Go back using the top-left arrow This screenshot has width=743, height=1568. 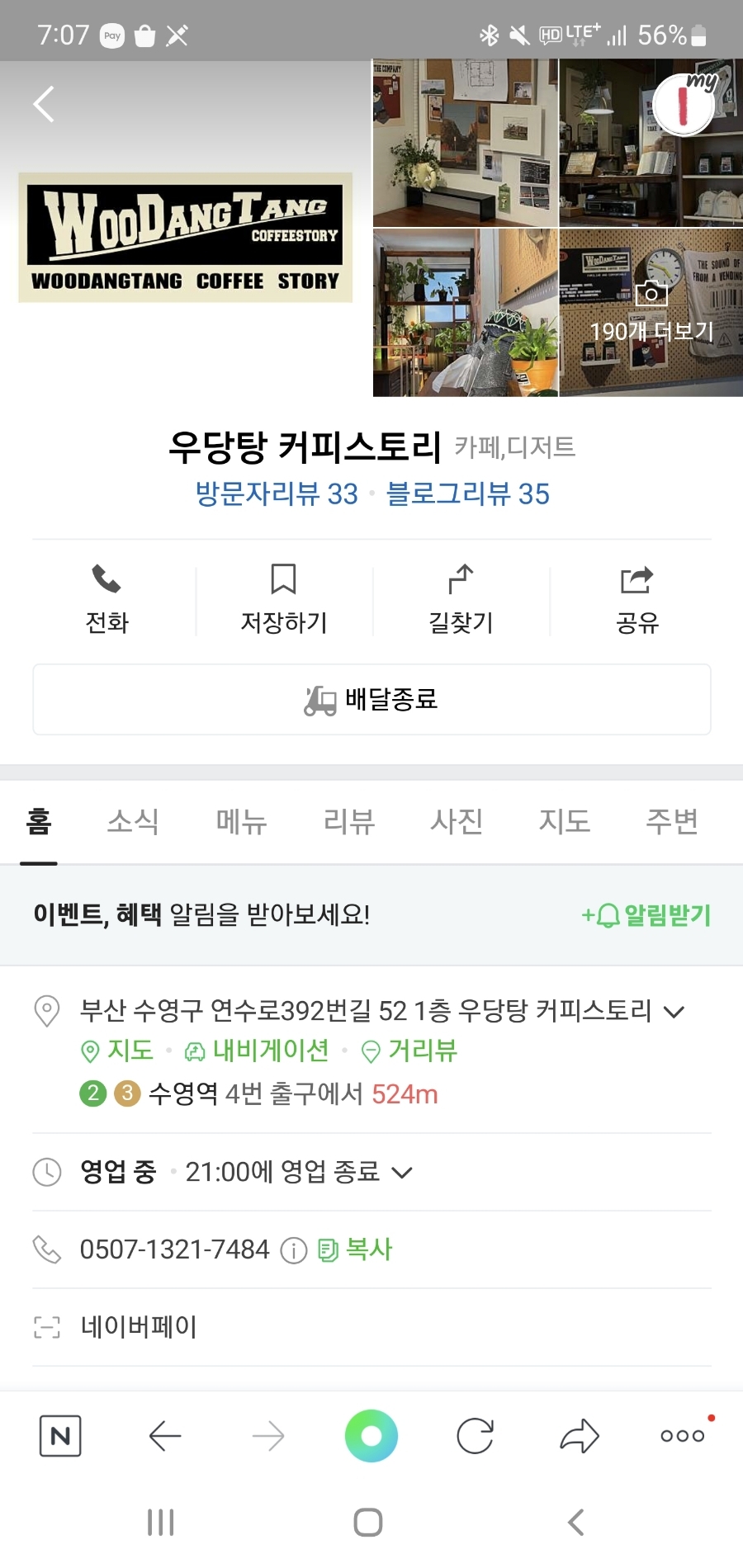click(x=44, y=105)
